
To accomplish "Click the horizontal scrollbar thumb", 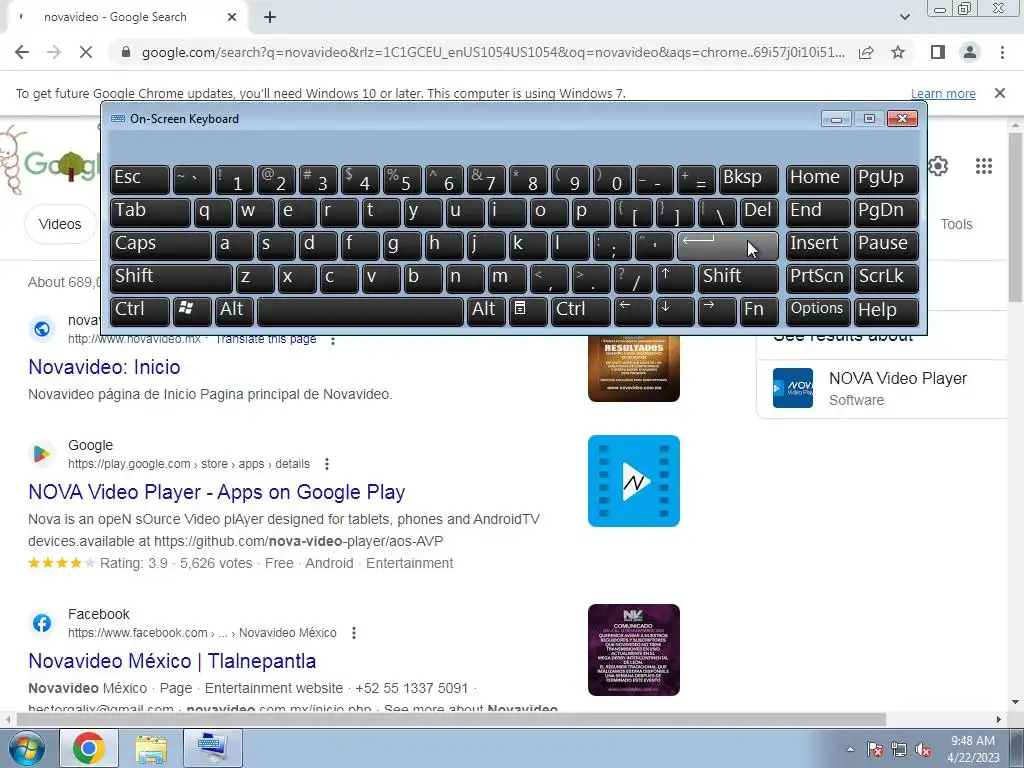I will tap(451, 719).
